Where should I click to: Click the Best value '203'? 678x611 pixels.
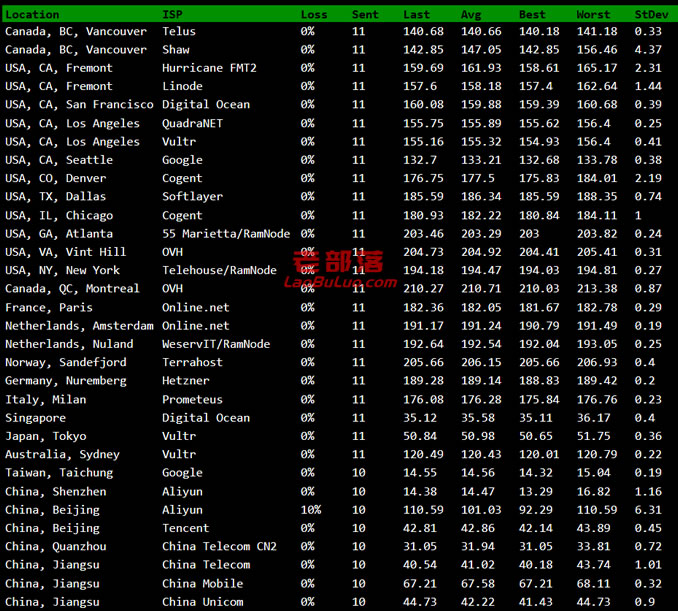tap(529, 234)
